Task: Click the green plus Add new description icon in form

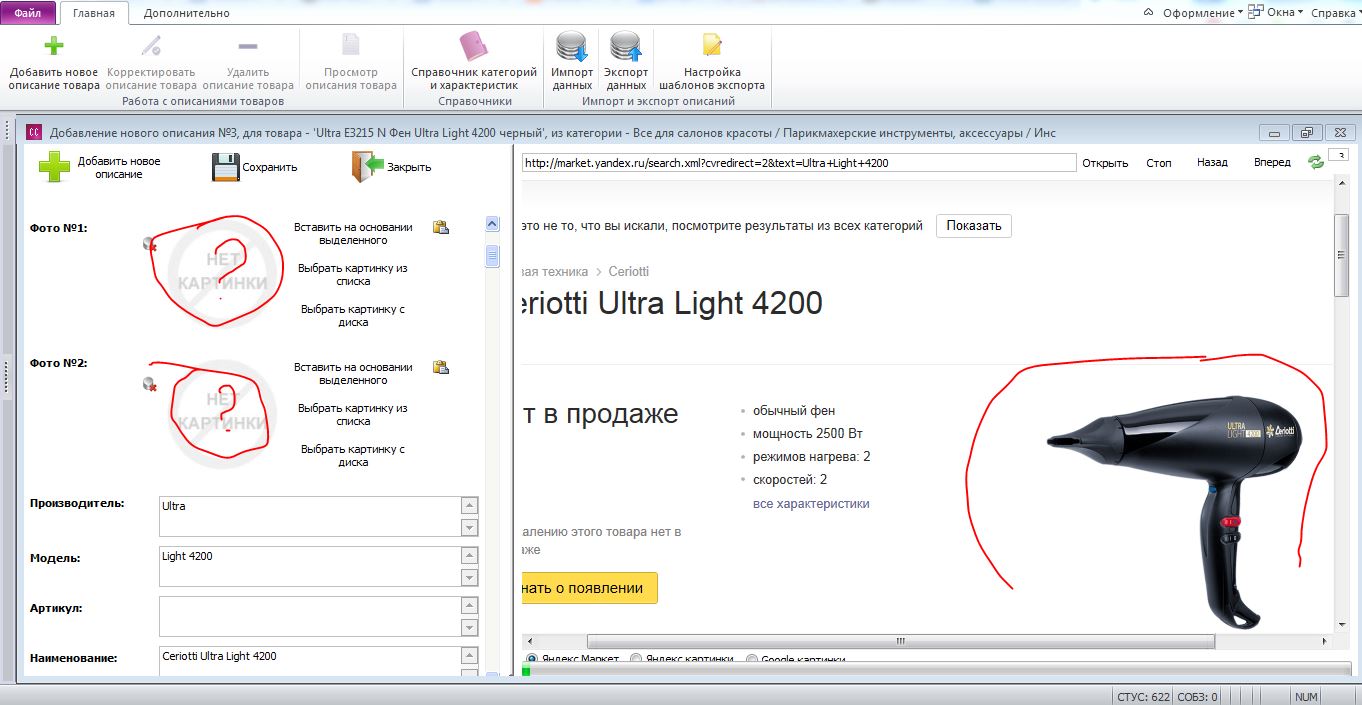Action: 55,166
